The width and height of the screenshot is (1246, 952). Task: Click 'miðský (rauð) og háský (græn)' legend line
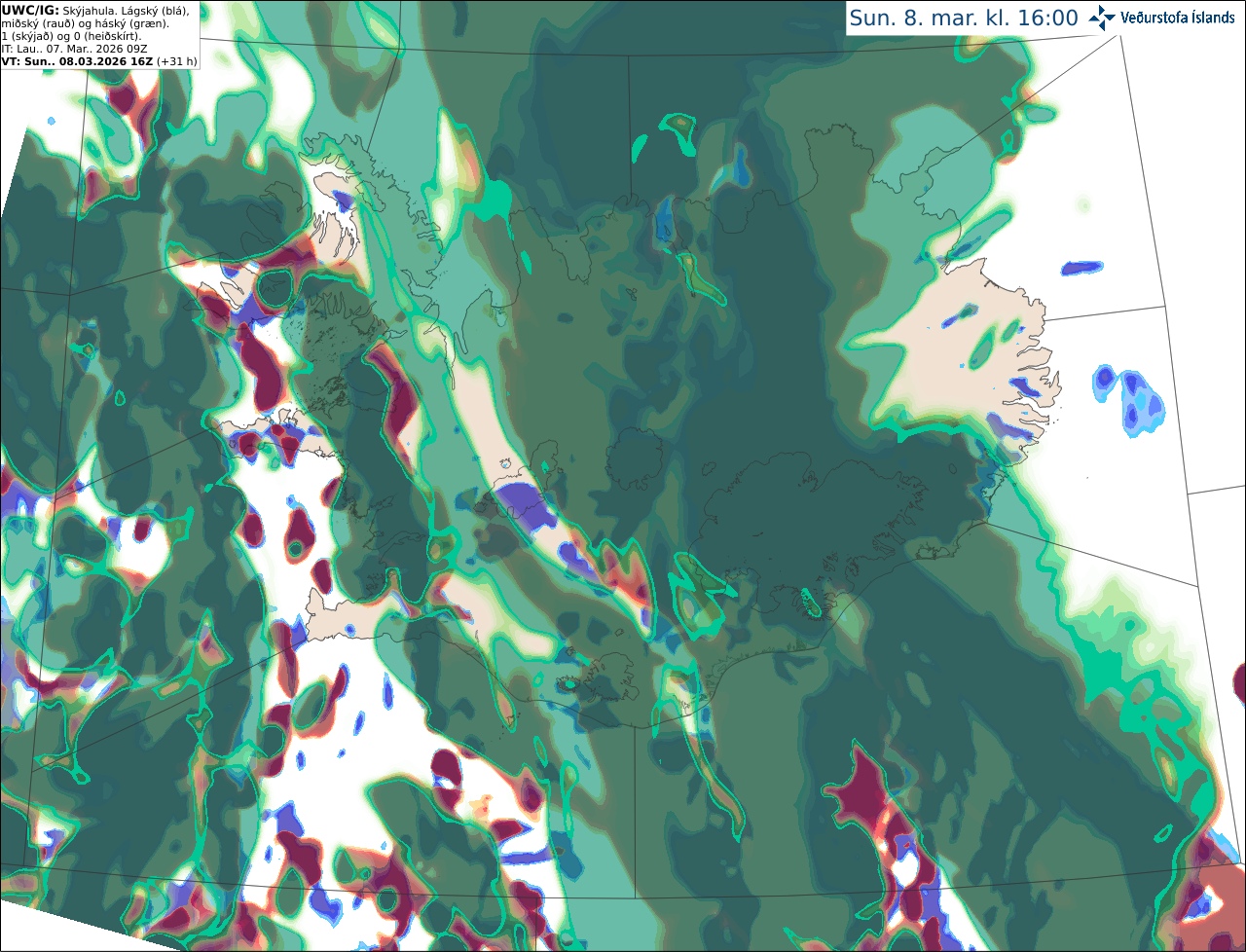(85, 23)
